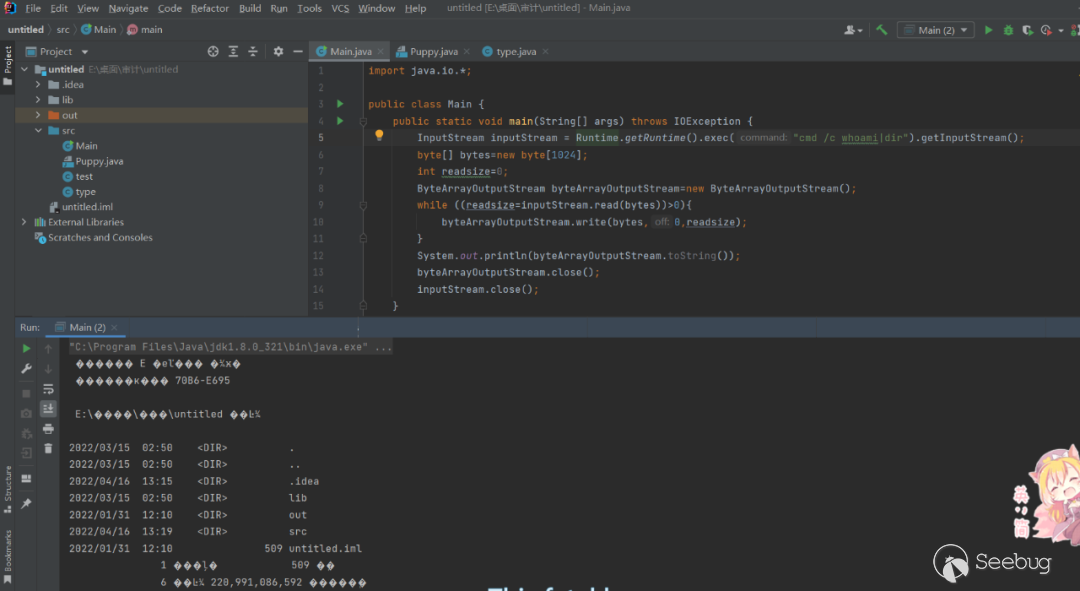The width and height of the screenshot is (1080, 591).
Task: Click the run gutter arrow beside class Main
Action: [x=340, y=104]
